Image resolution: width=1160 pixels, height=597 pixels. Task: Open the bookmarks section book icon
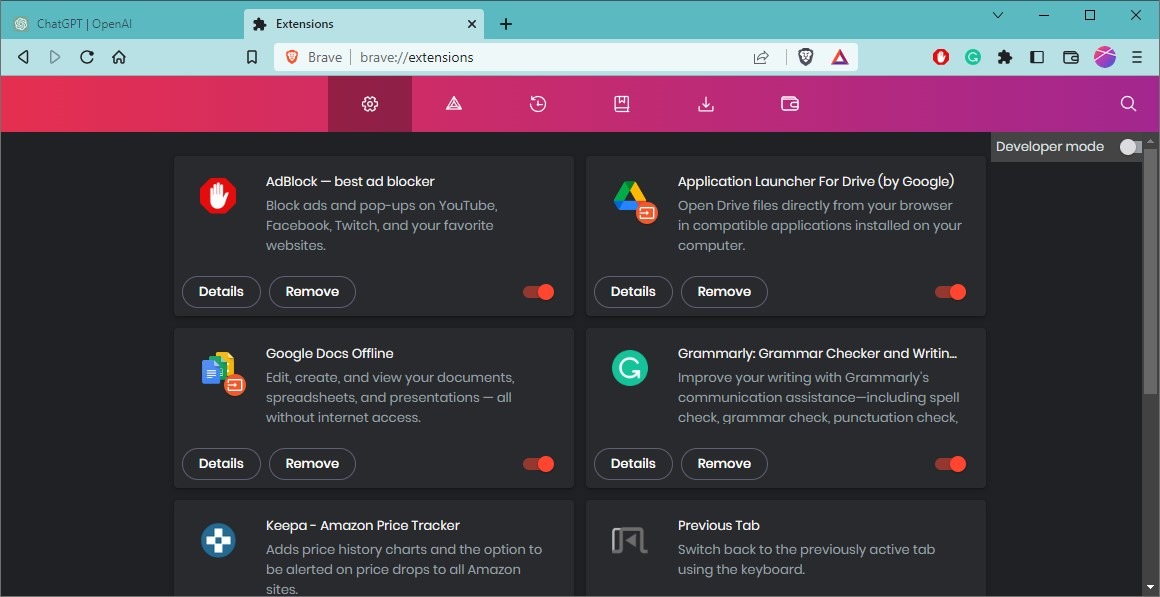coord(622,103)
